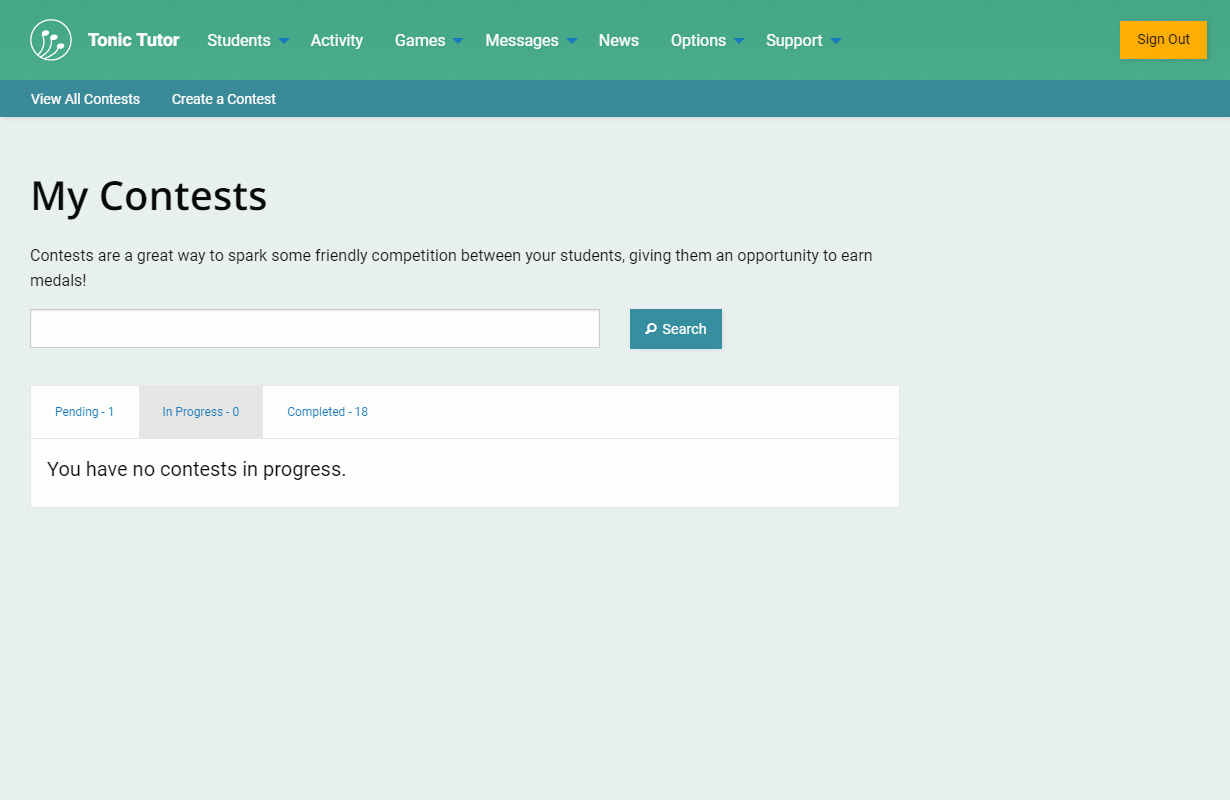The image size is (1230, 800).
Task: Click the magnifier icon on the Search button
Action: click(x=651, y=329)
